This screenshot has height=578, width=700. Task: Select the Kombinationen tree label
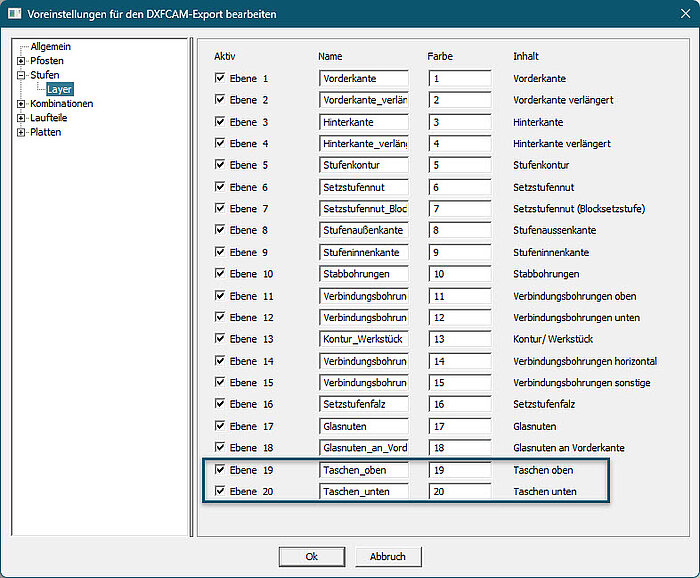[62, 104]
